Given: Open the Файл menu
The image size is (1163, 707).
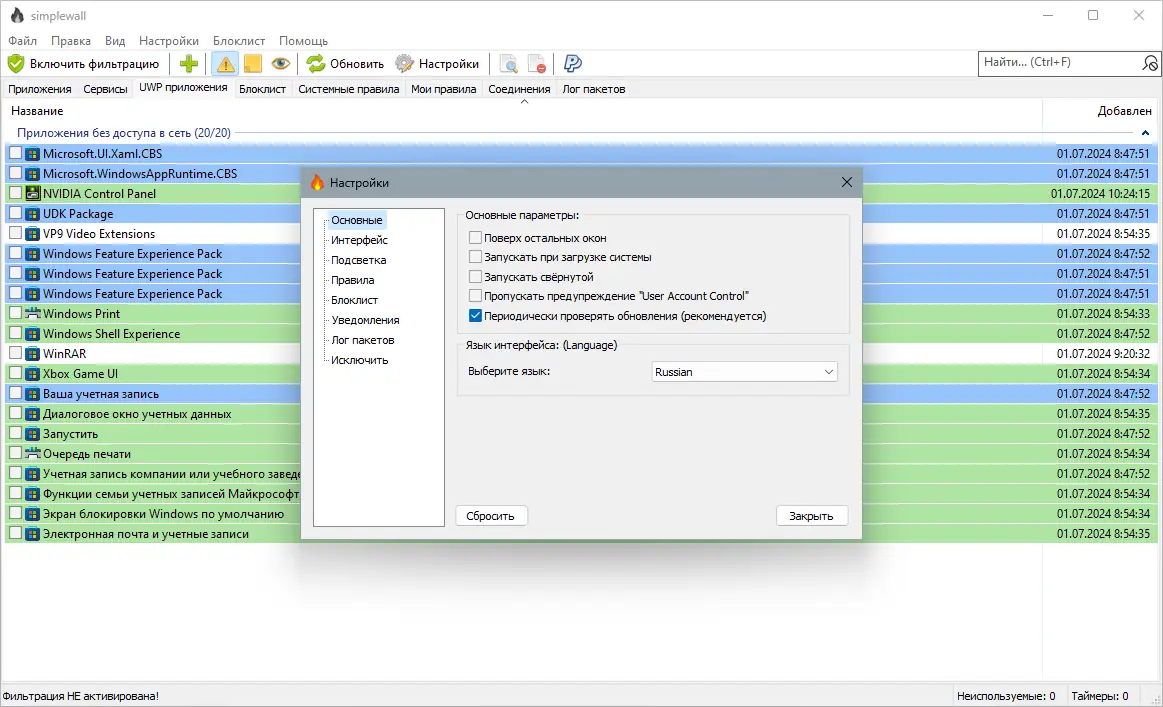Looking at the screenshot, I should click(x=22, y=41).
